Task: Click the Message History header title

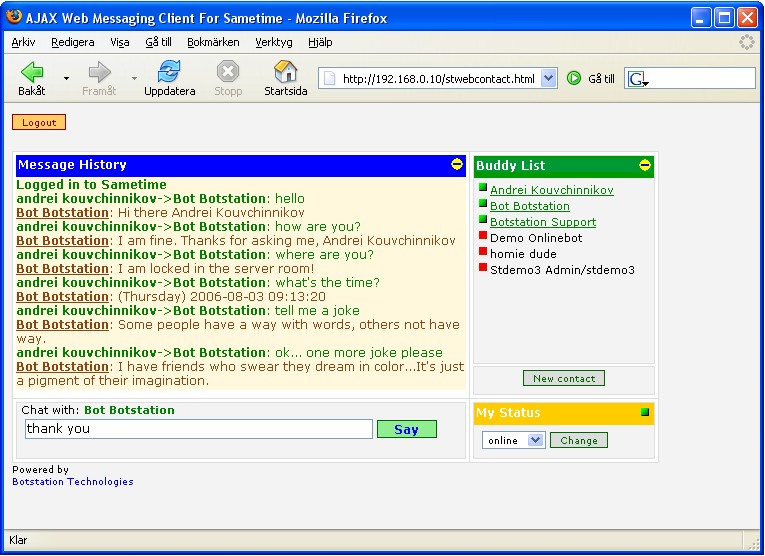Action: pos(72,165)
